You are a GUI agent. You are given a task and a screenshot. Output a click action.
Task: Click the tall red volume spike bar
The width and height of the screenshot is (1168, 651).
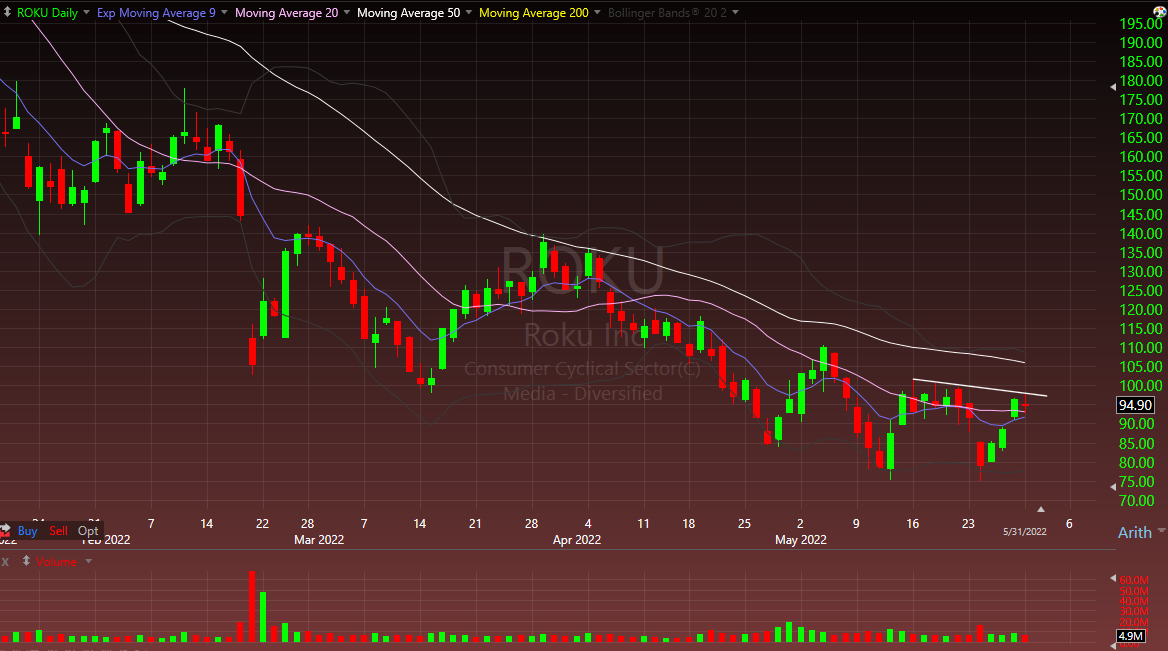coord(252,606)
